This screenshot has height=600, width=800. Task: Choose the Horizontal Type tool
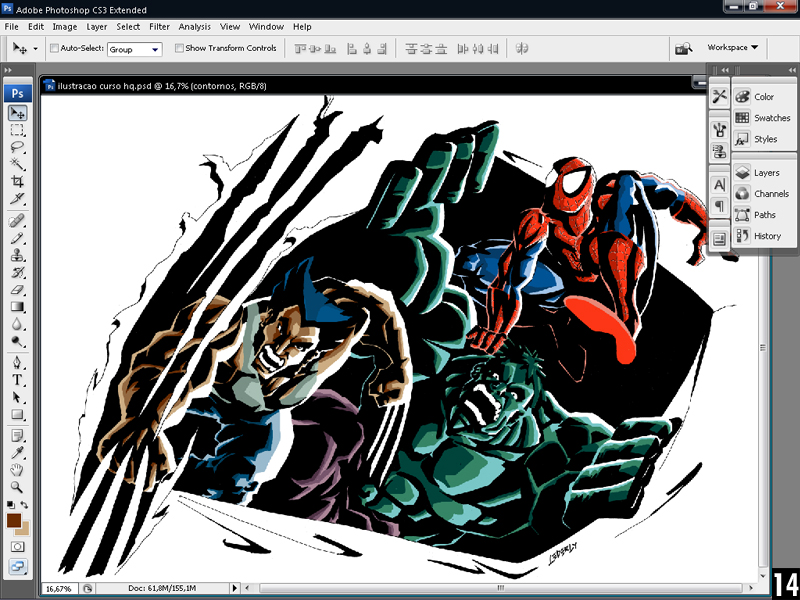point(18,380)
